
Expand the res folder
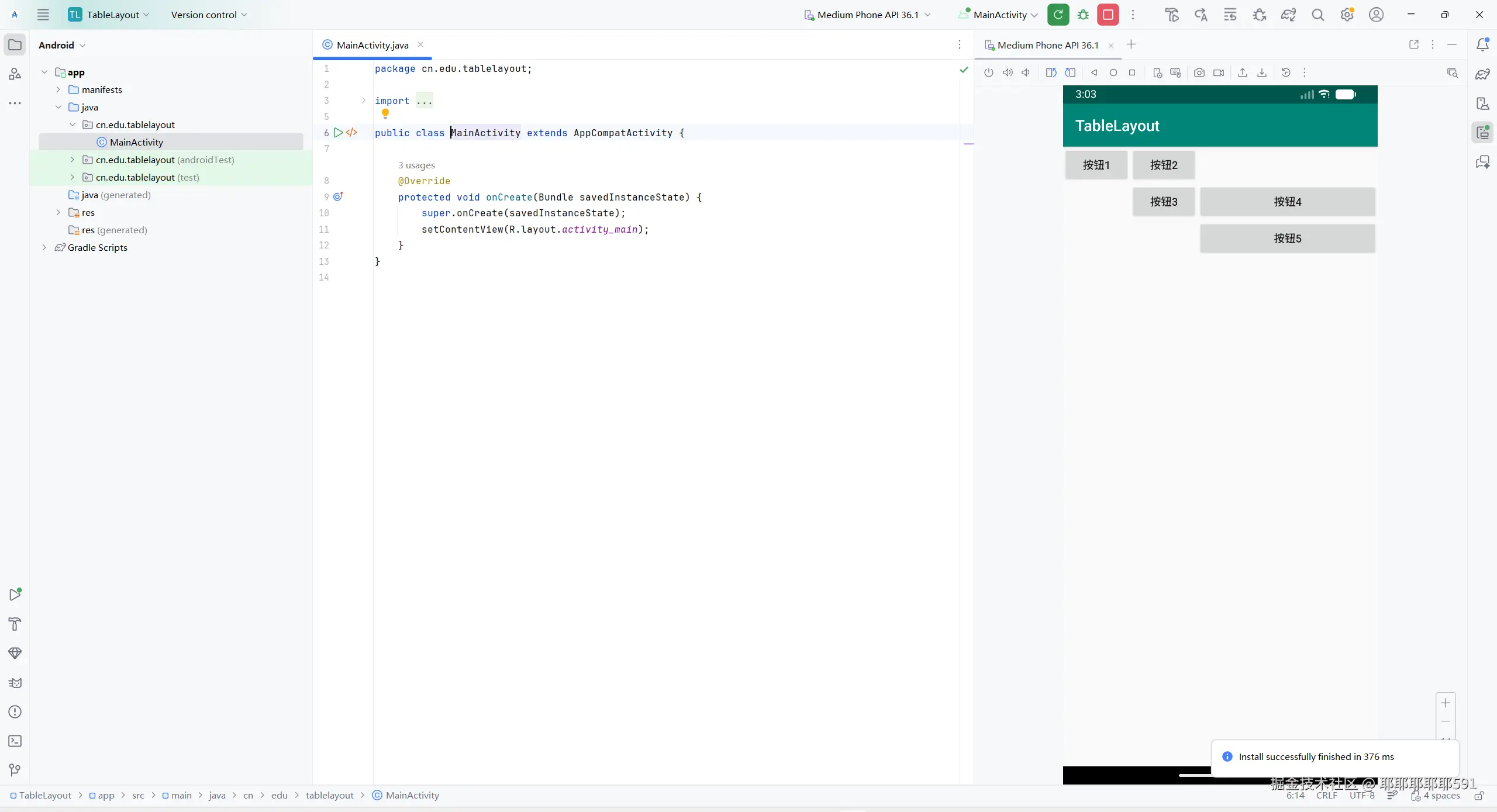(58, 212)
